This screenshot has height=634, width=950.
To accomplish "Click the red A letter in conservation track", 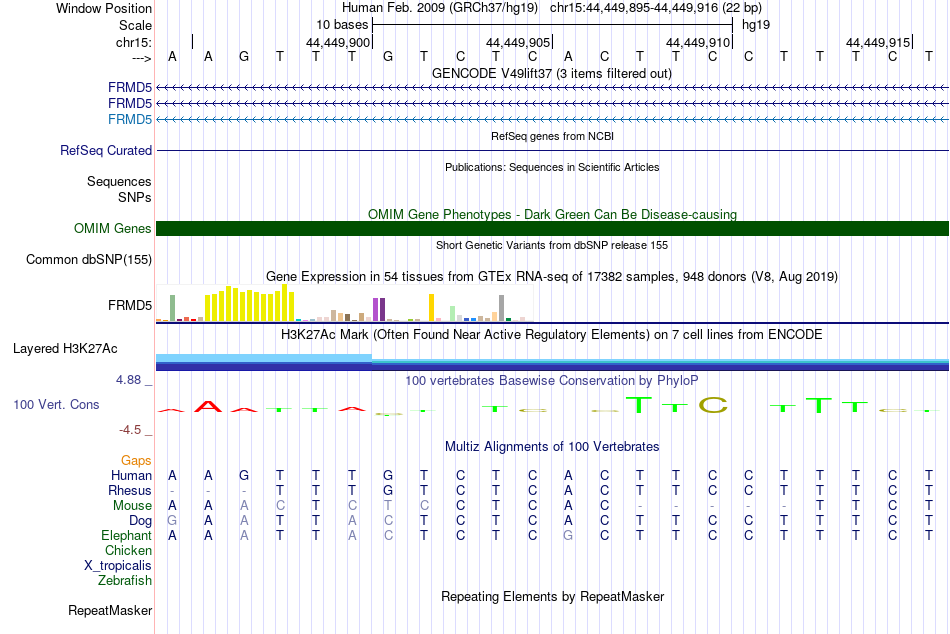I will 208,407.
